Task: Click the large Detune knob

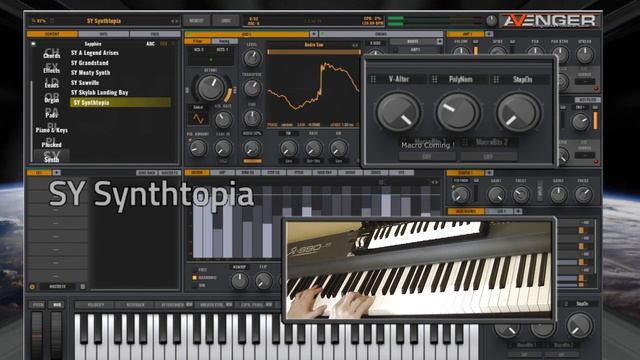Action: pyautogui.click(x=211, y=87)
